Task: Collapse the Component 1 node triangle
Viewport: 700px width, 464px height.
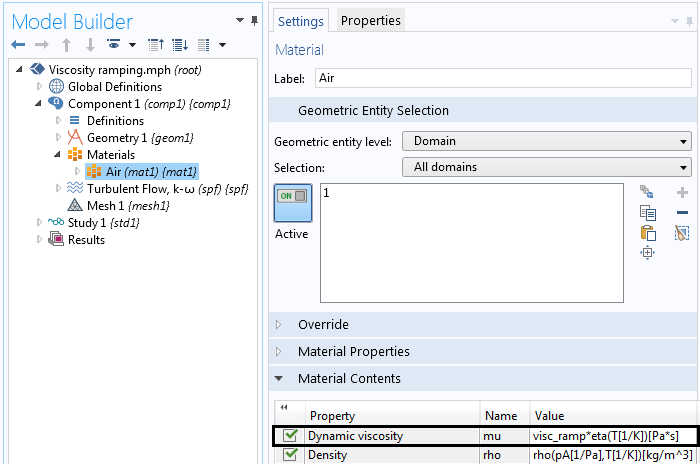Action: [x=38, y=104]
